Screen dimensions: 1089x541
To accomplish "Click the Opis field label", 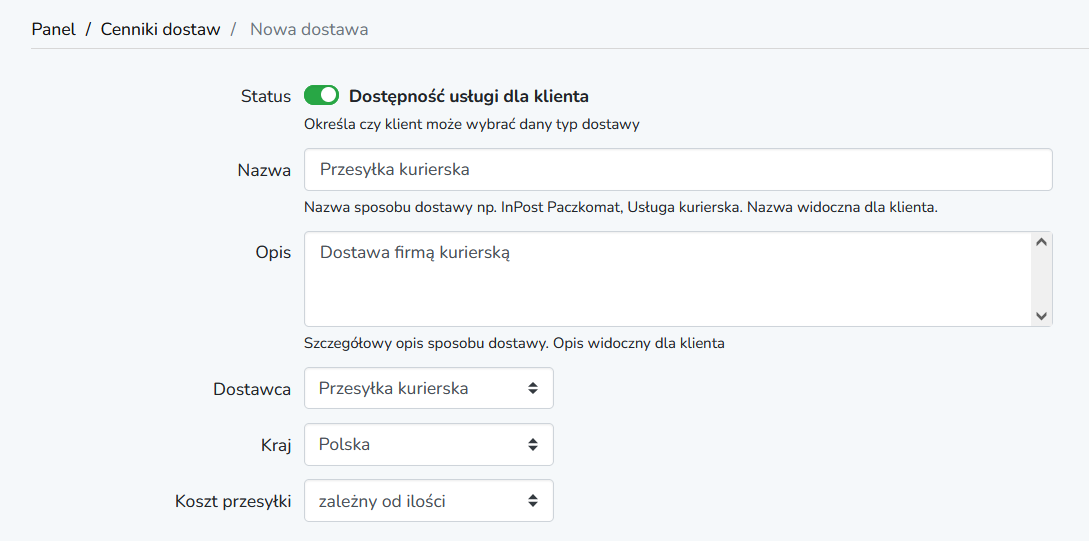I will coord(273,253).
